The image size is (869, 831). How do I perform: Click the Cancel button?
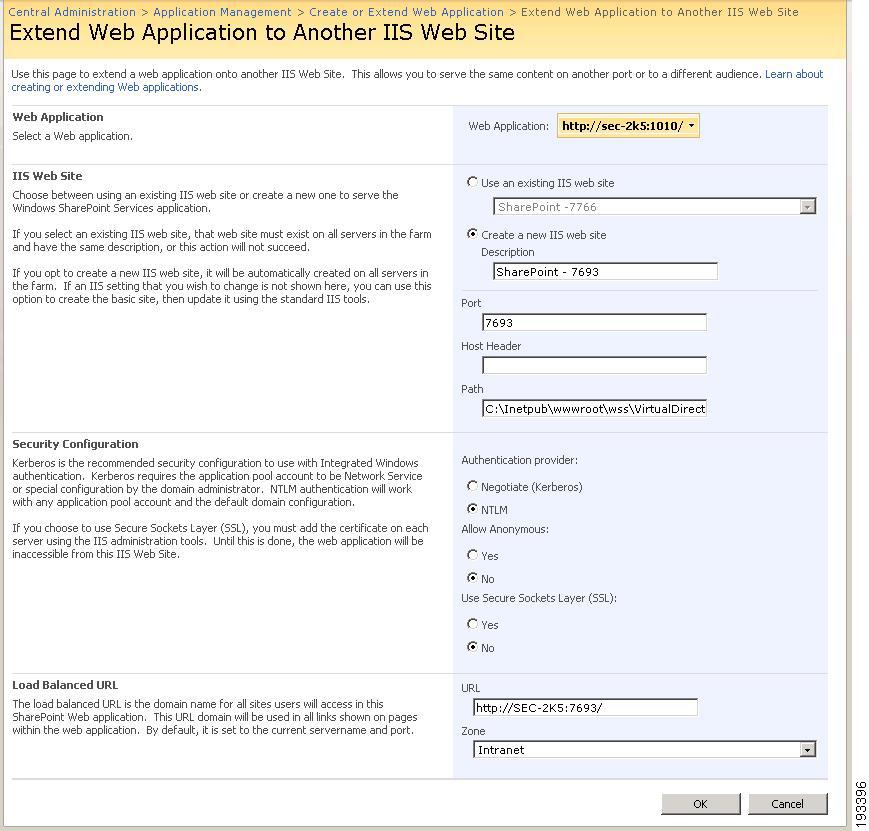[x=788, y=804]
